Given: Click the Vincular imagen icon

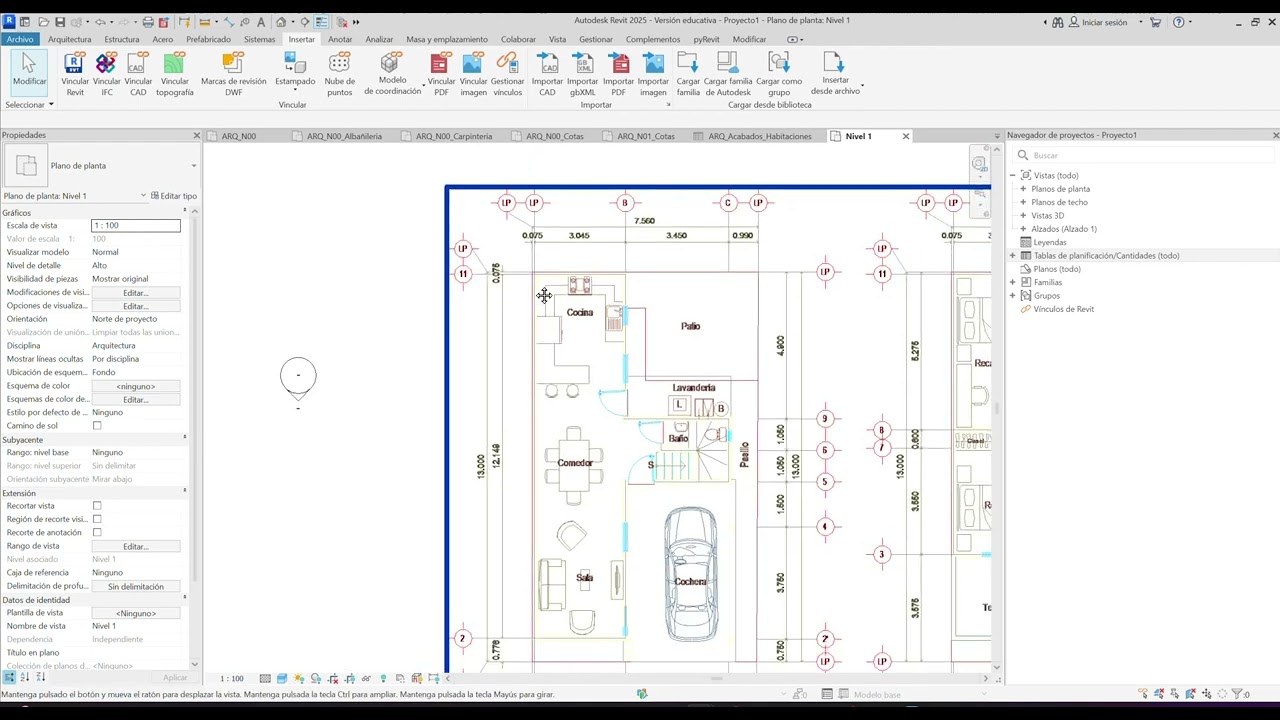Looking at the screenshot, I should coord(473,75).
